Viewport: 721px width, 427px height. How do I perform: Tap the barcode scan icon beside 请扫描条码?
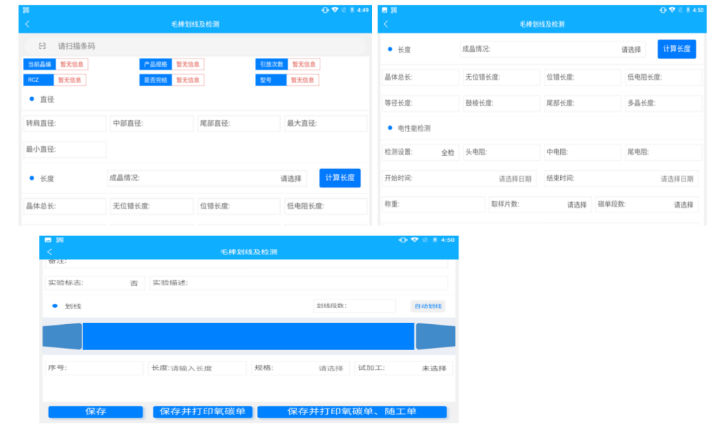click(42, 46)
